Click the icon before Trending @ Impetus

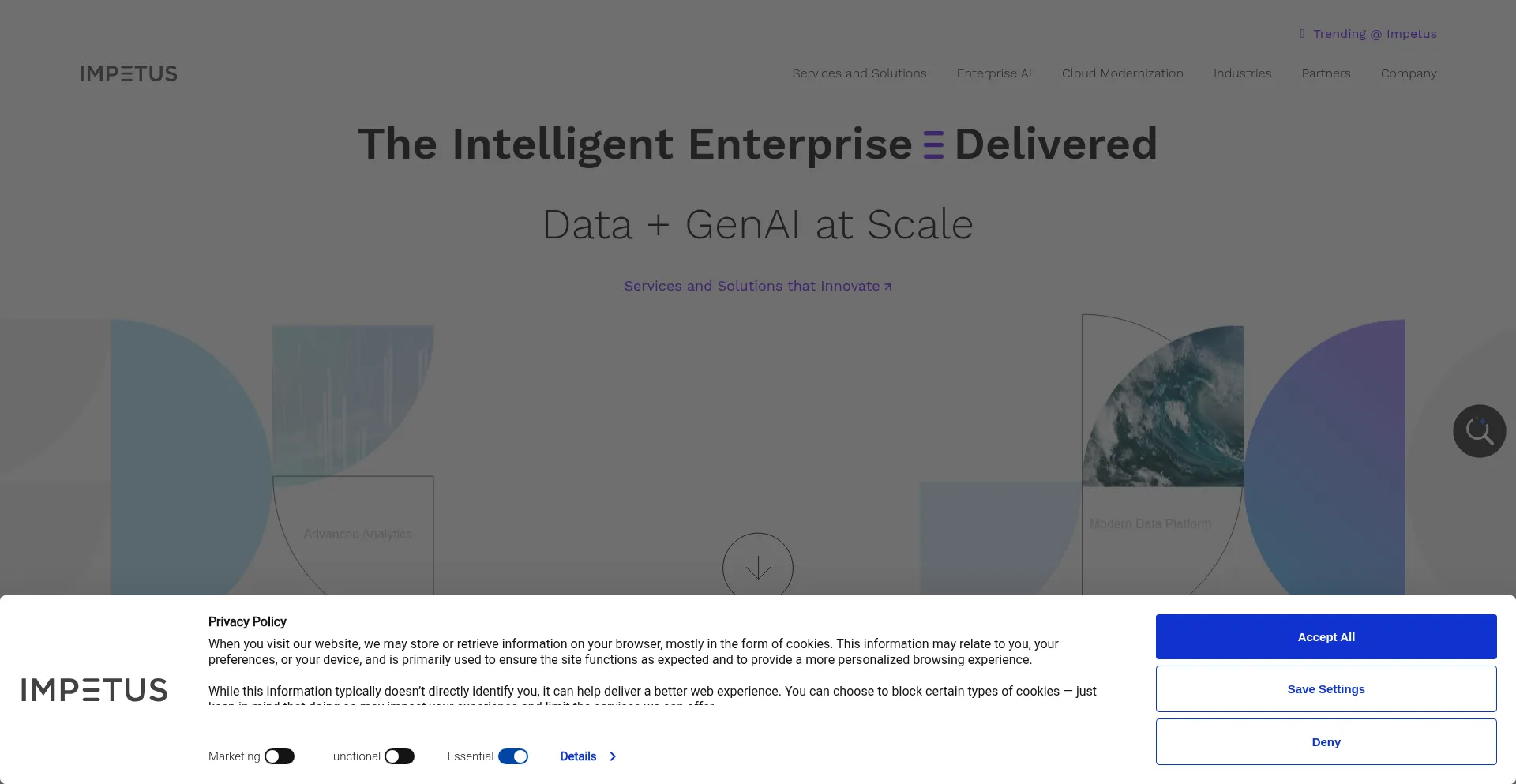[x=1302, y=34]
